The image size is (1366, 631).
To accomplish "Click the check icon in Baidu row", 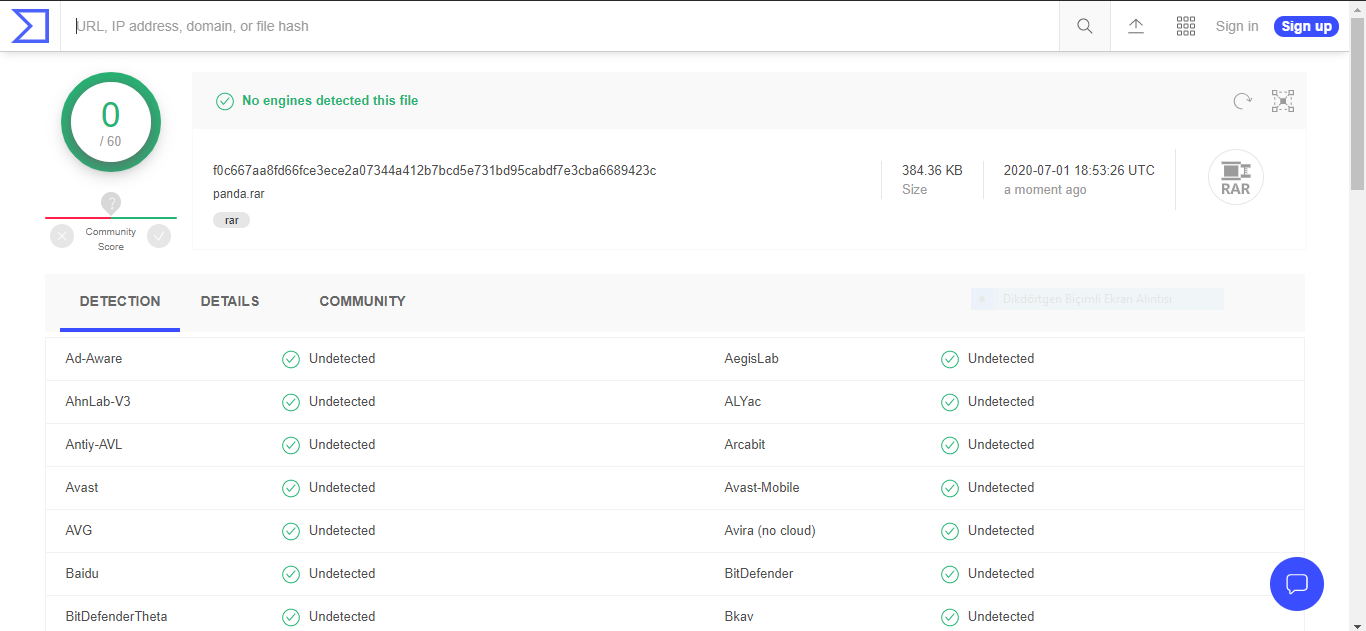I will click(x=291, y=574).
